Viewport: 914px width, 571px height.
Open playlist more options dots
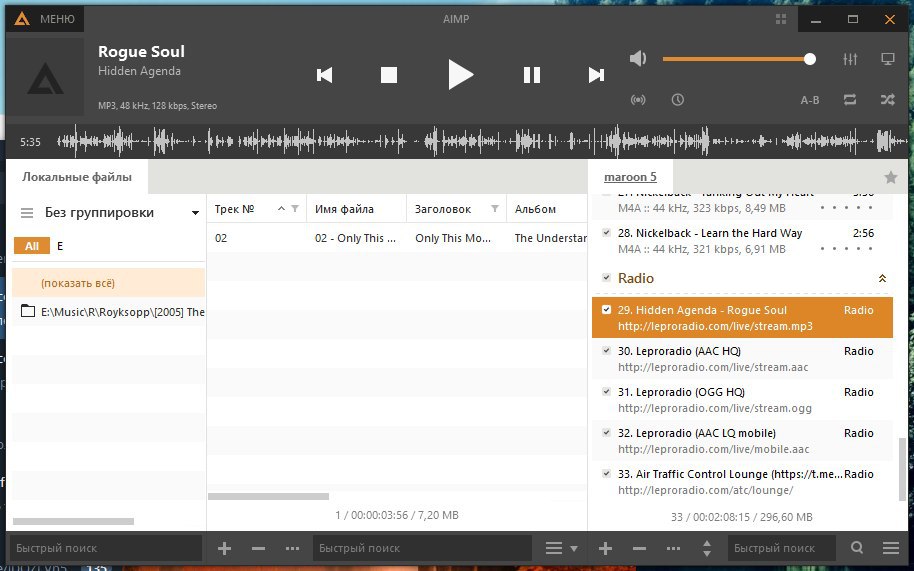point(673,548)
